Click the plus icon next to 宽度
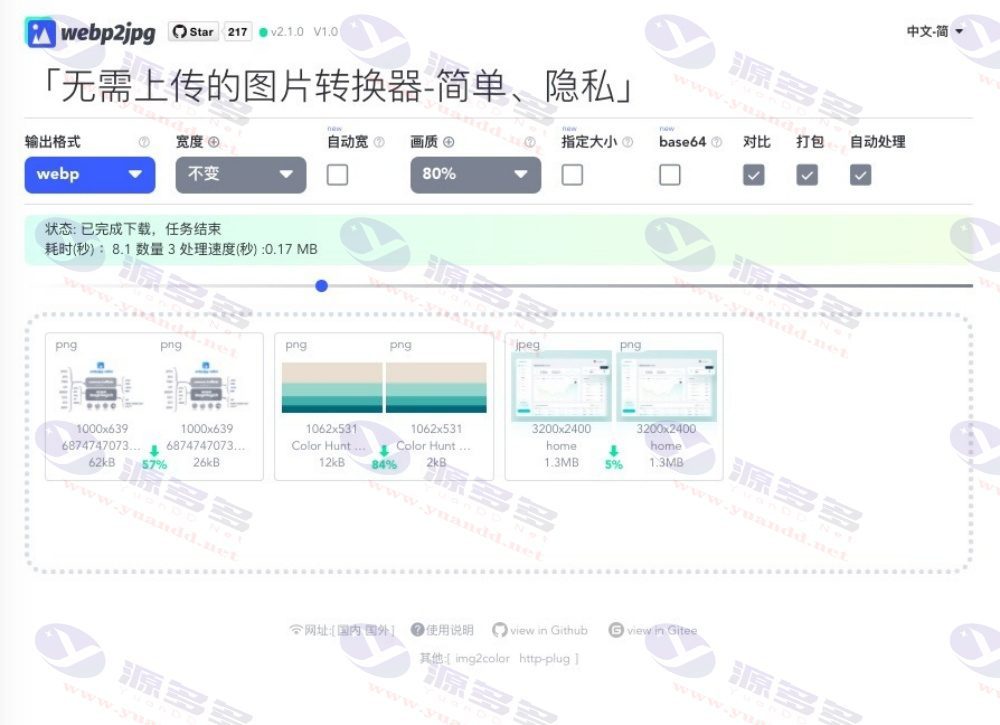 pyautogui.click(x=214, y=142)
